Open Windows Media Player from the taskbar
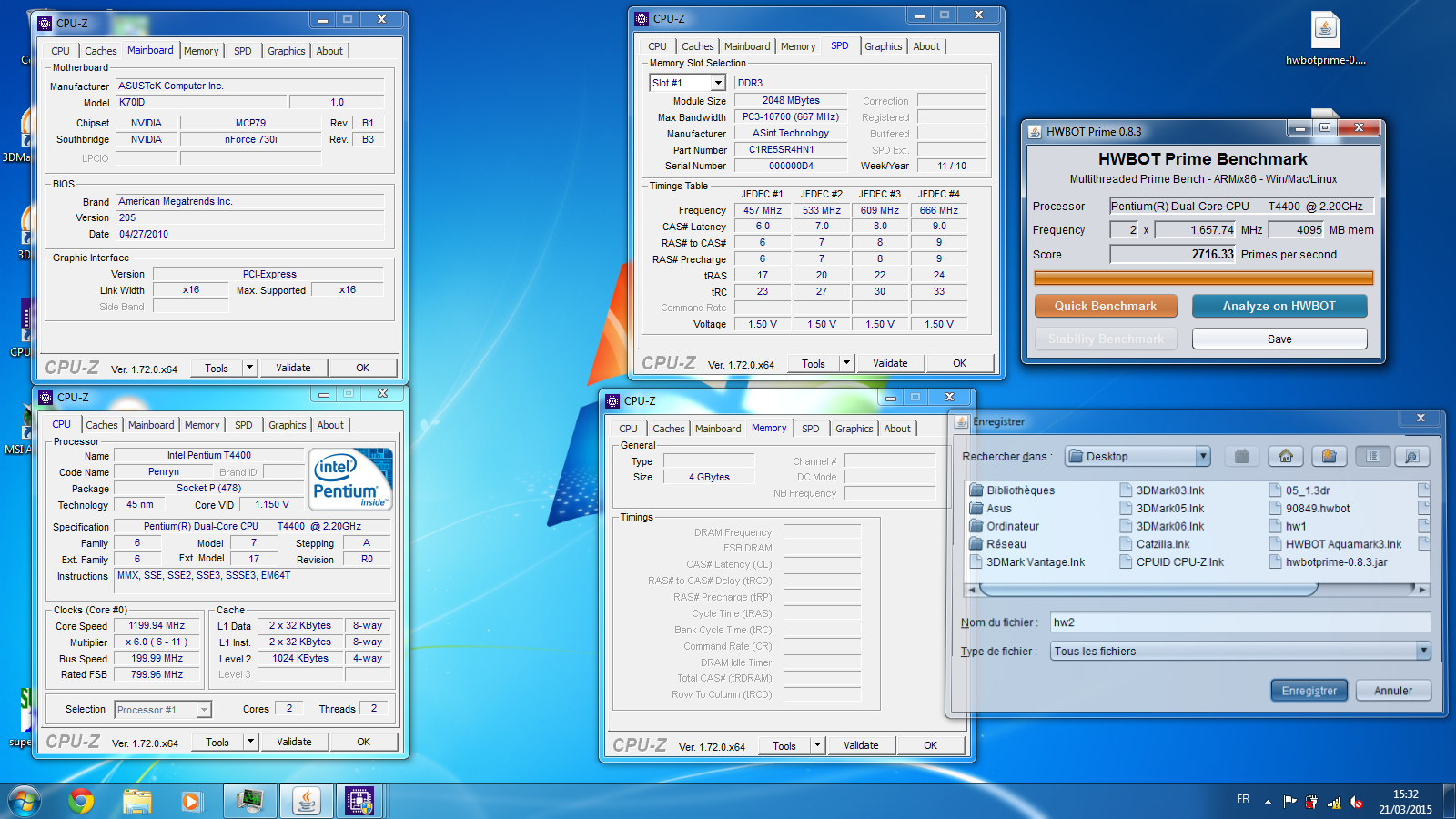This screenshot has height=819, width=1456. (191, 801)
